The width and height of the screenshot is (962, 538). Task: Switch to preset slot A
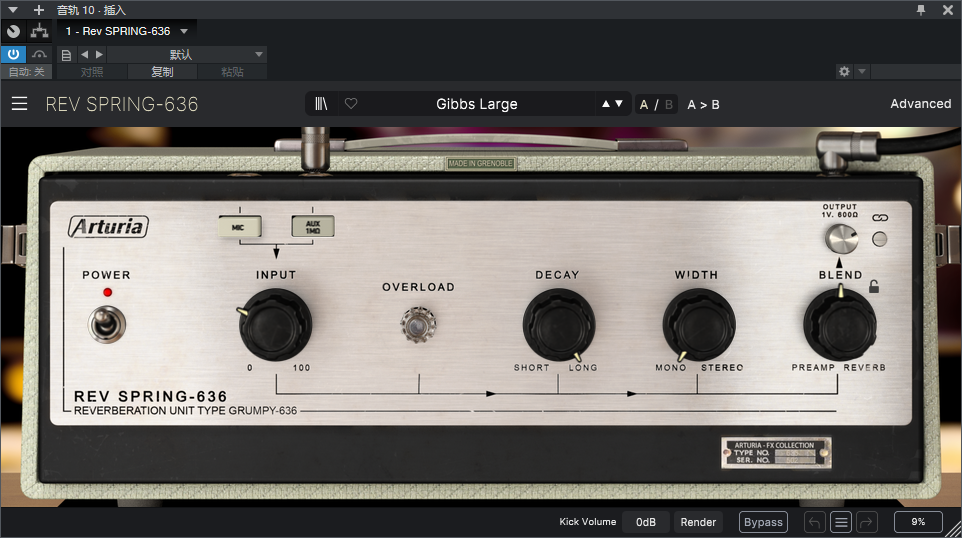pyautogui.click(x=644, y=104)
